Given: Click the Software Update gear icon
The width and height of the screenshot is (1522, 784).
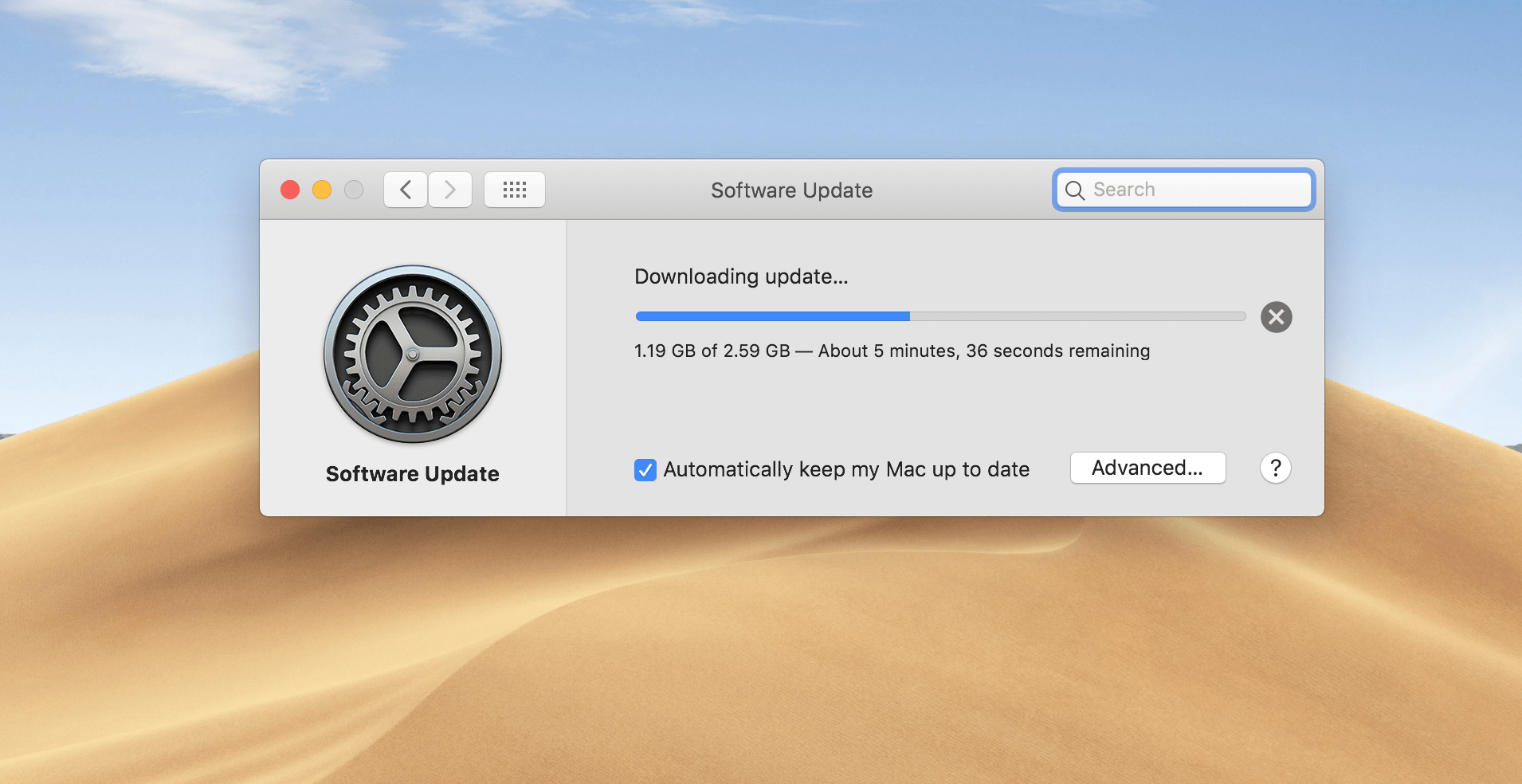Looking at the screenshot, I should pos(413,355).
